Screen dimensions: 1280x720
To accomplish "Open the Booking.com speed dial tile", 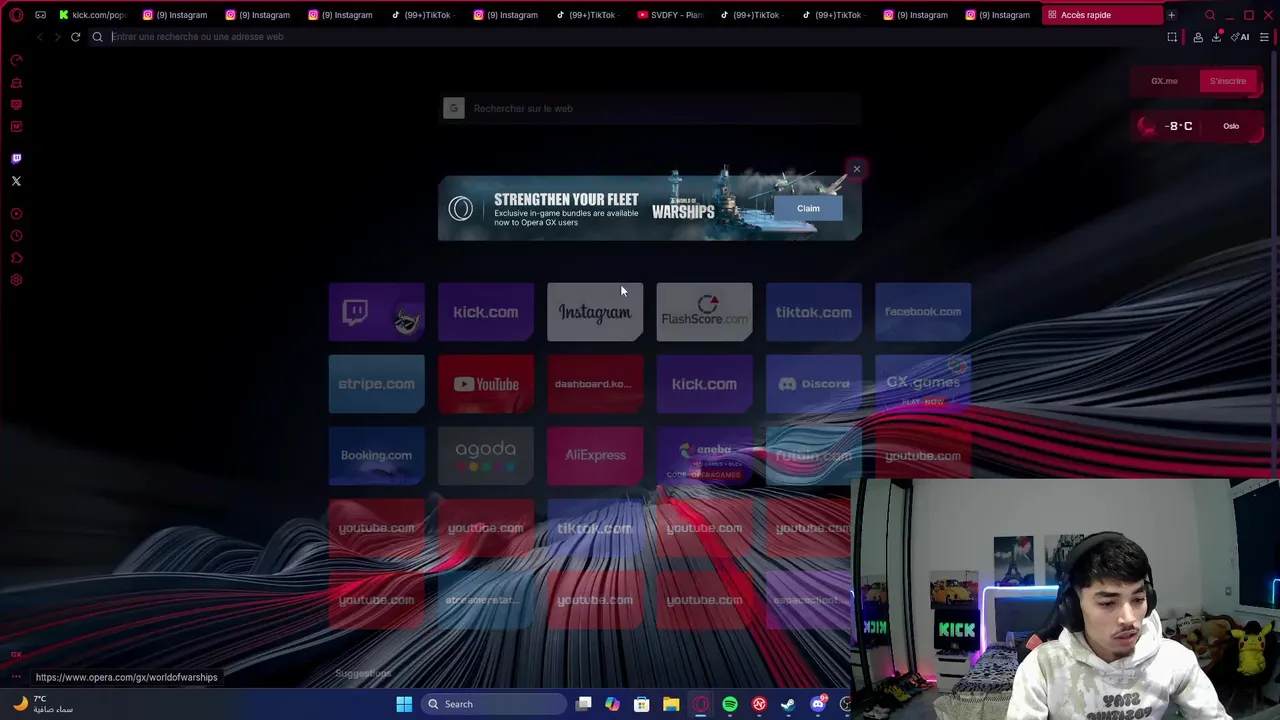I will click(376, 455).
